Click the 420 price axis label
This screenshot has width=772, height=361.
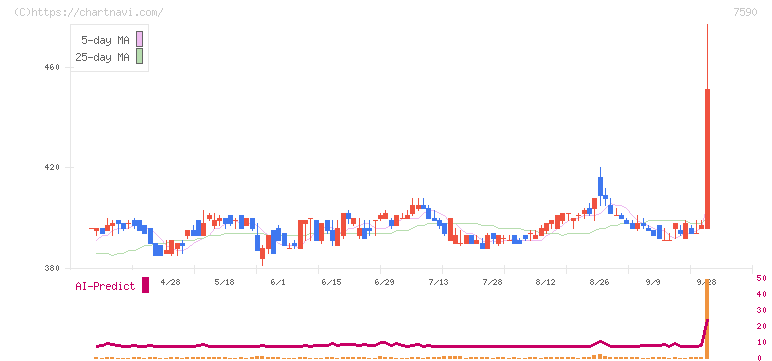pos(52,167)
